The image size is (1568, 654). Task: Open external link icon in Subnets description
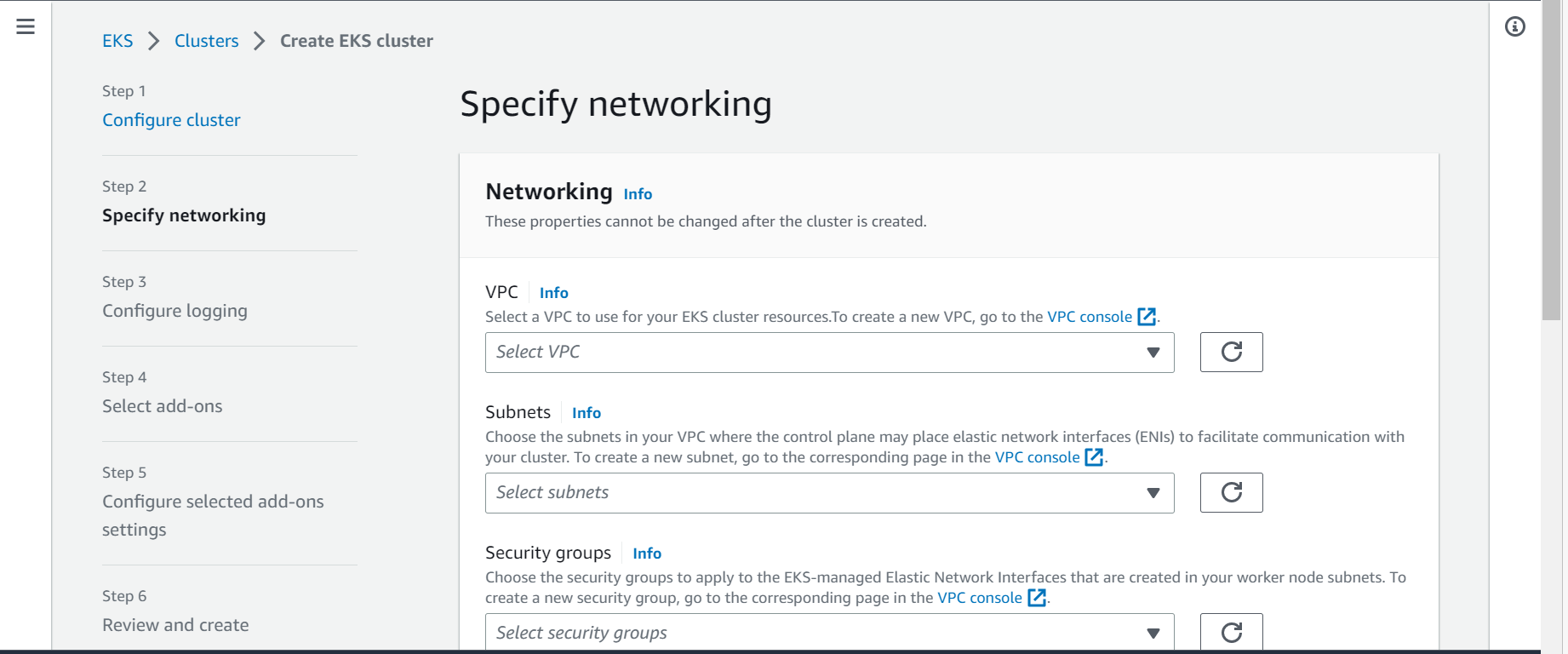tap(1094, 457)
